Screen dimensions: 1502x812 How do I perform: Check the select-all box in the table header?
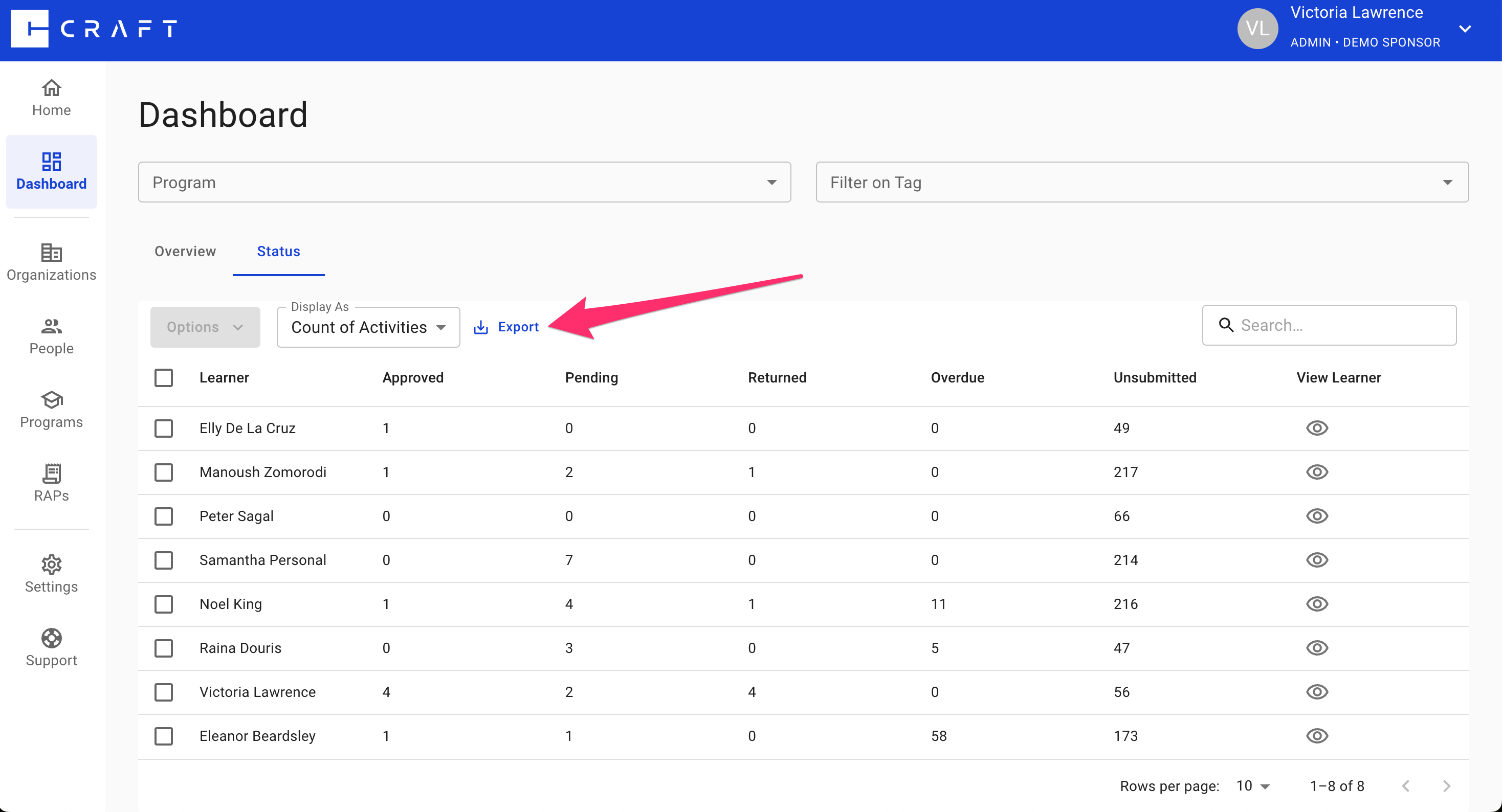coord(164,378)
